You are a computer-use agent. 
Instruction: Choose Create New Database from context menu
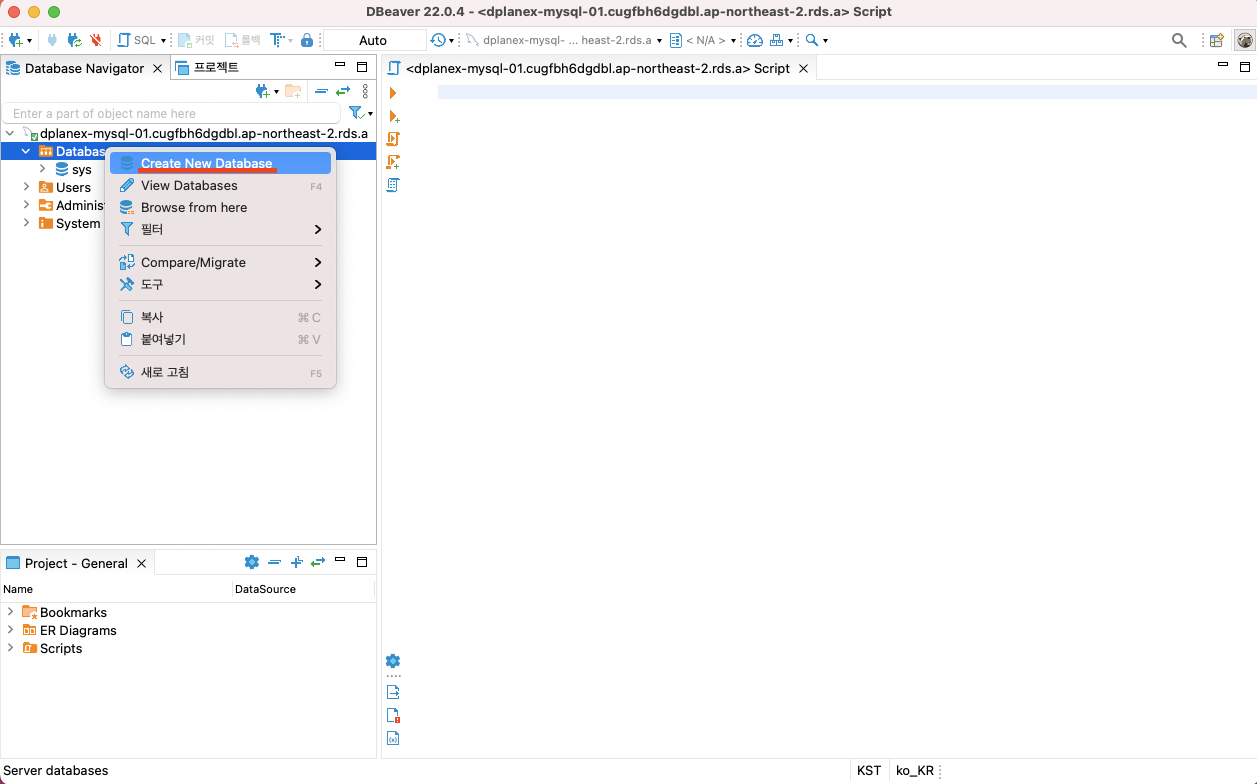tap(206, 163)
